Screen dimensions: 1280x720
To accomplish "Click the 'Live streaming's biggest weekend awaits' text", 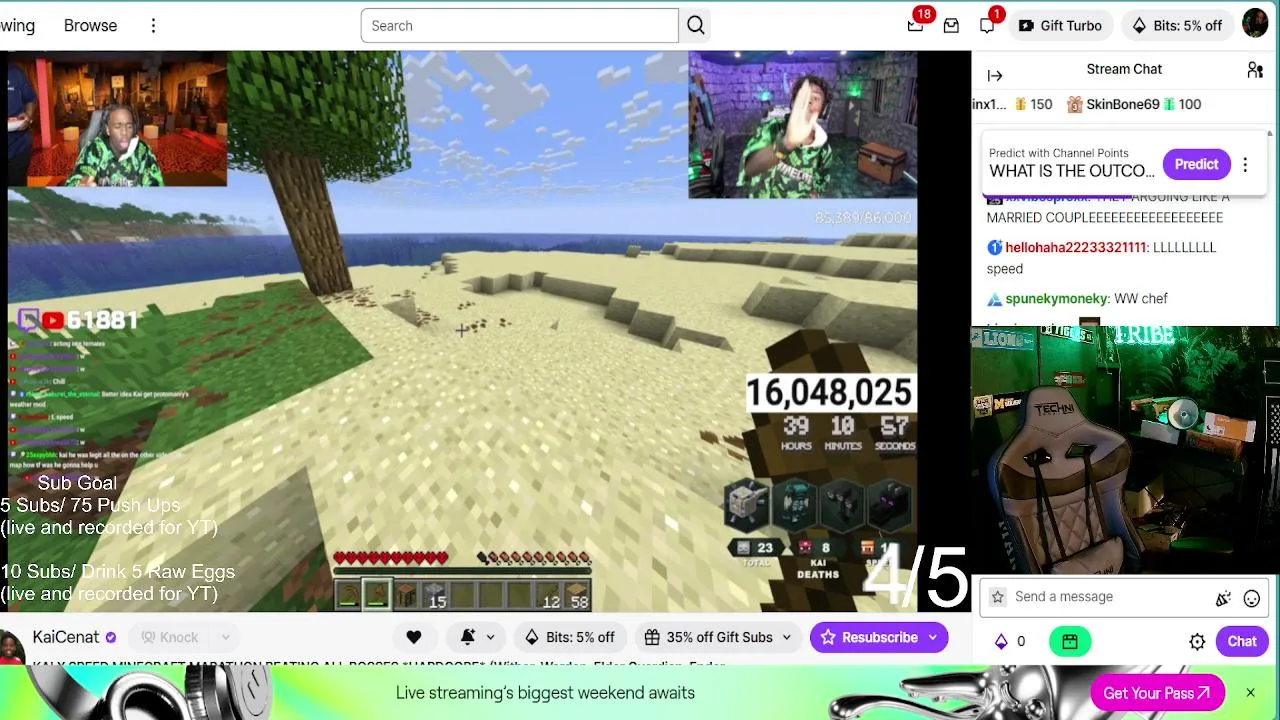I will (x=545, y=693).
